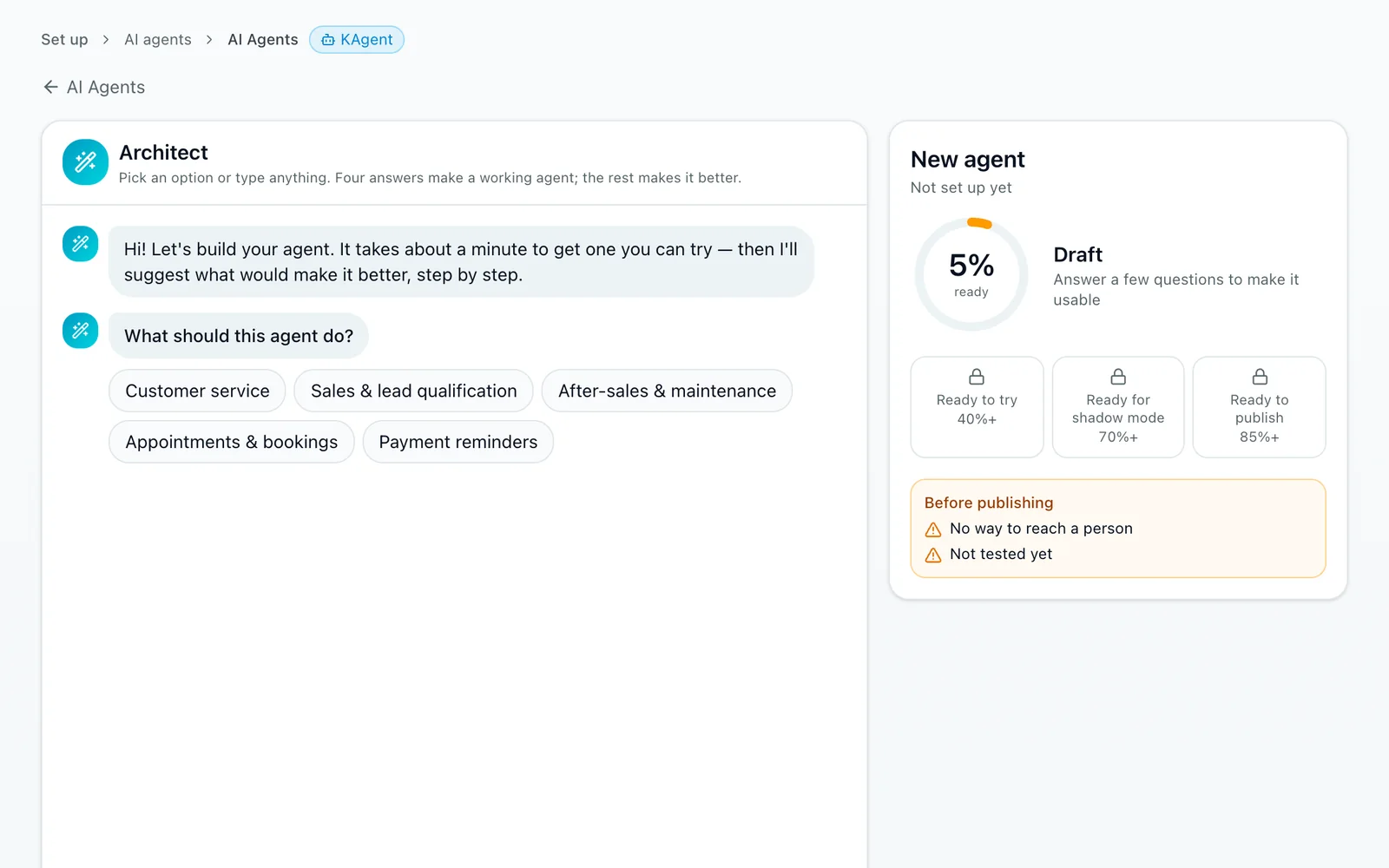Click warning icon next to No way to reach a person
1389x868 pixels.
tap(933, 529)
